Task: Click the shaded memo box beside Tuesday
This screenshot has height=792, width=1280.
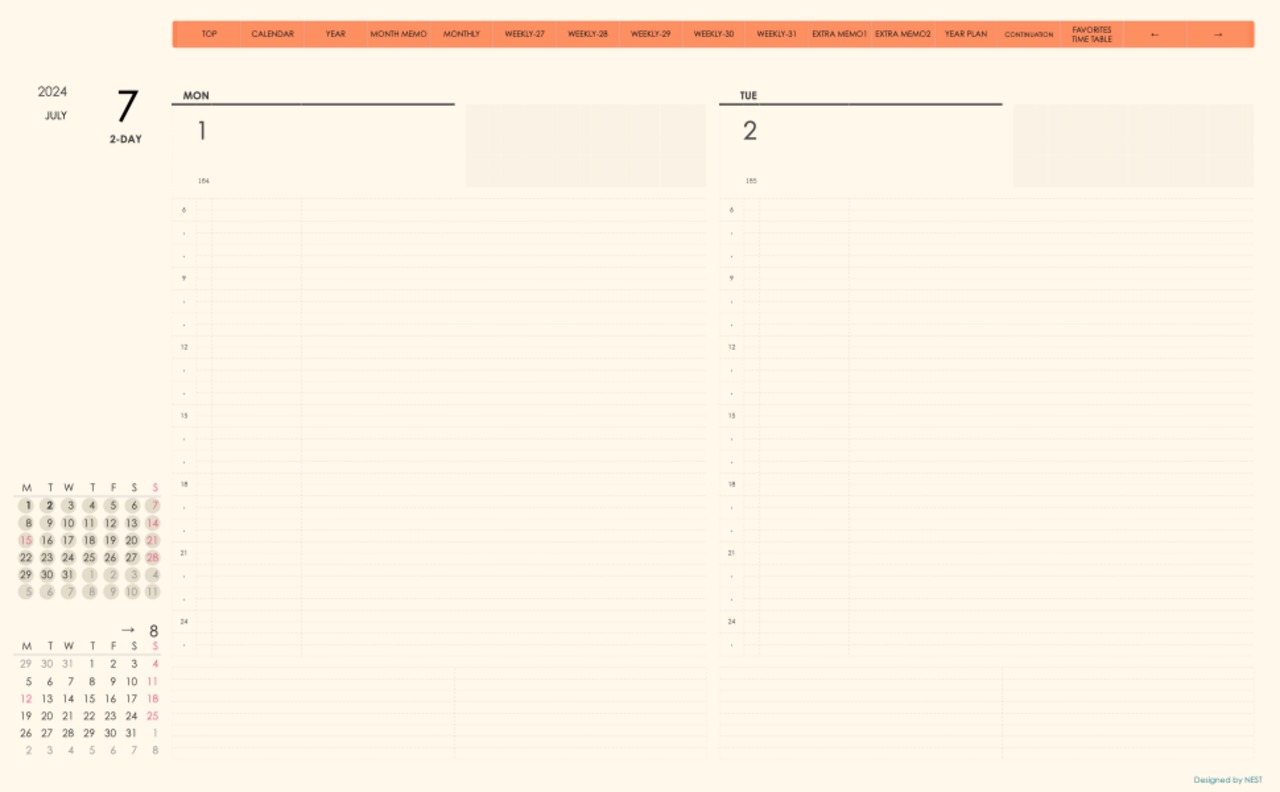Action: coord(1133,145)
